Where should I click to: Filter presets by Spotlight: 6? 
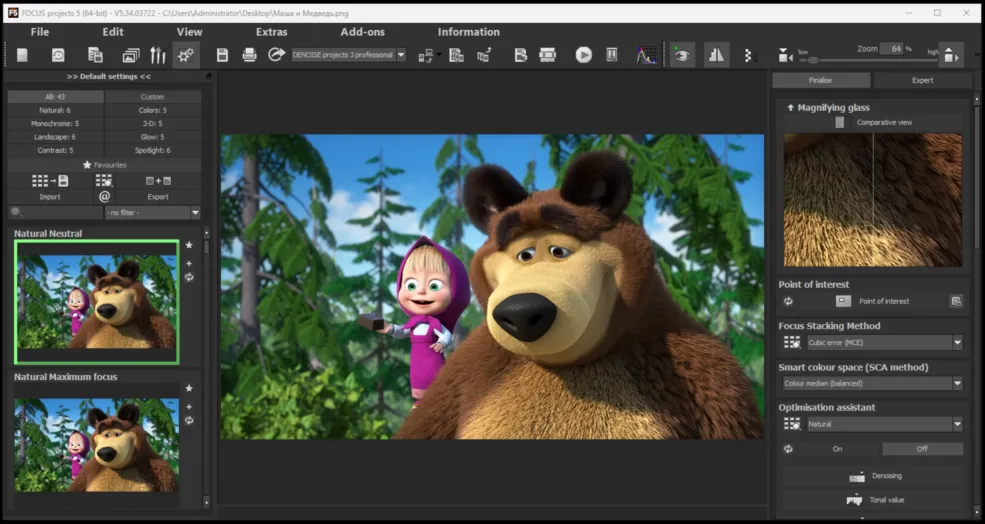[x=153, y=151]
